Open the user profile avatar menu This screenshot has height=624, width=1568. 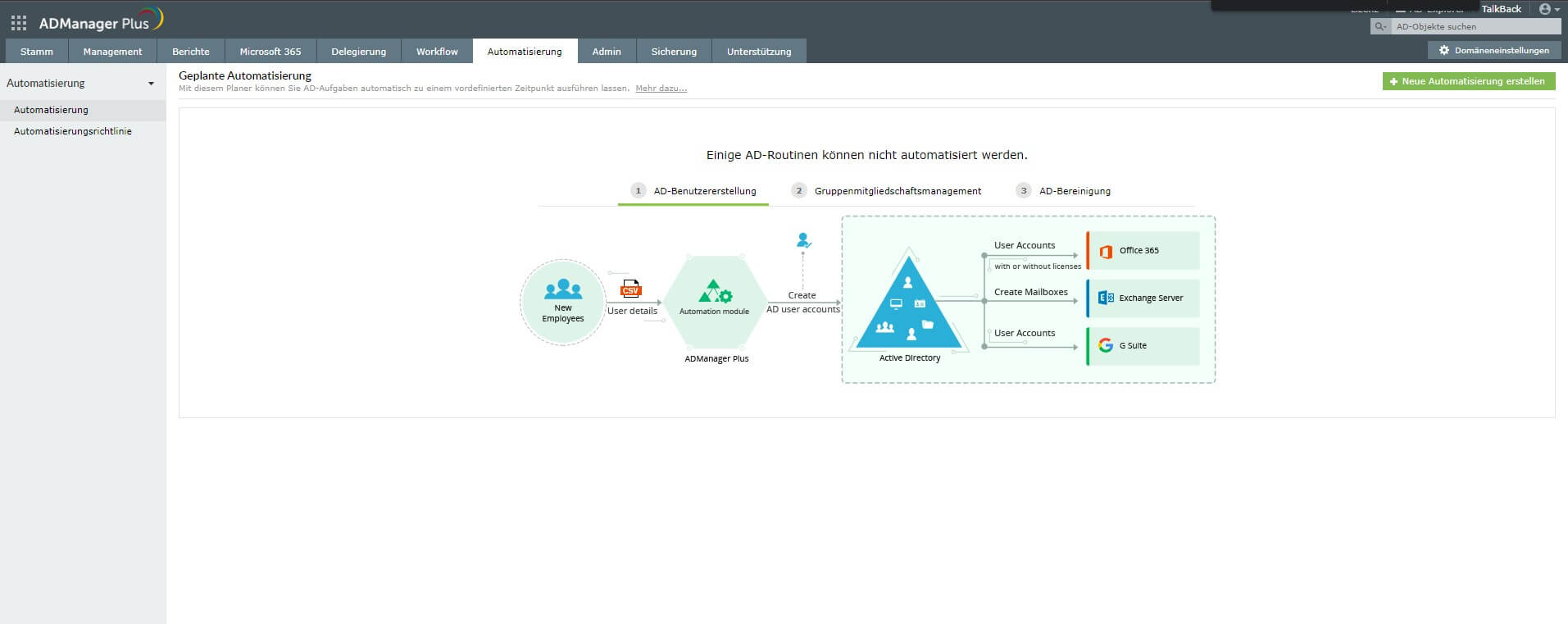[x=1549, y=9]
